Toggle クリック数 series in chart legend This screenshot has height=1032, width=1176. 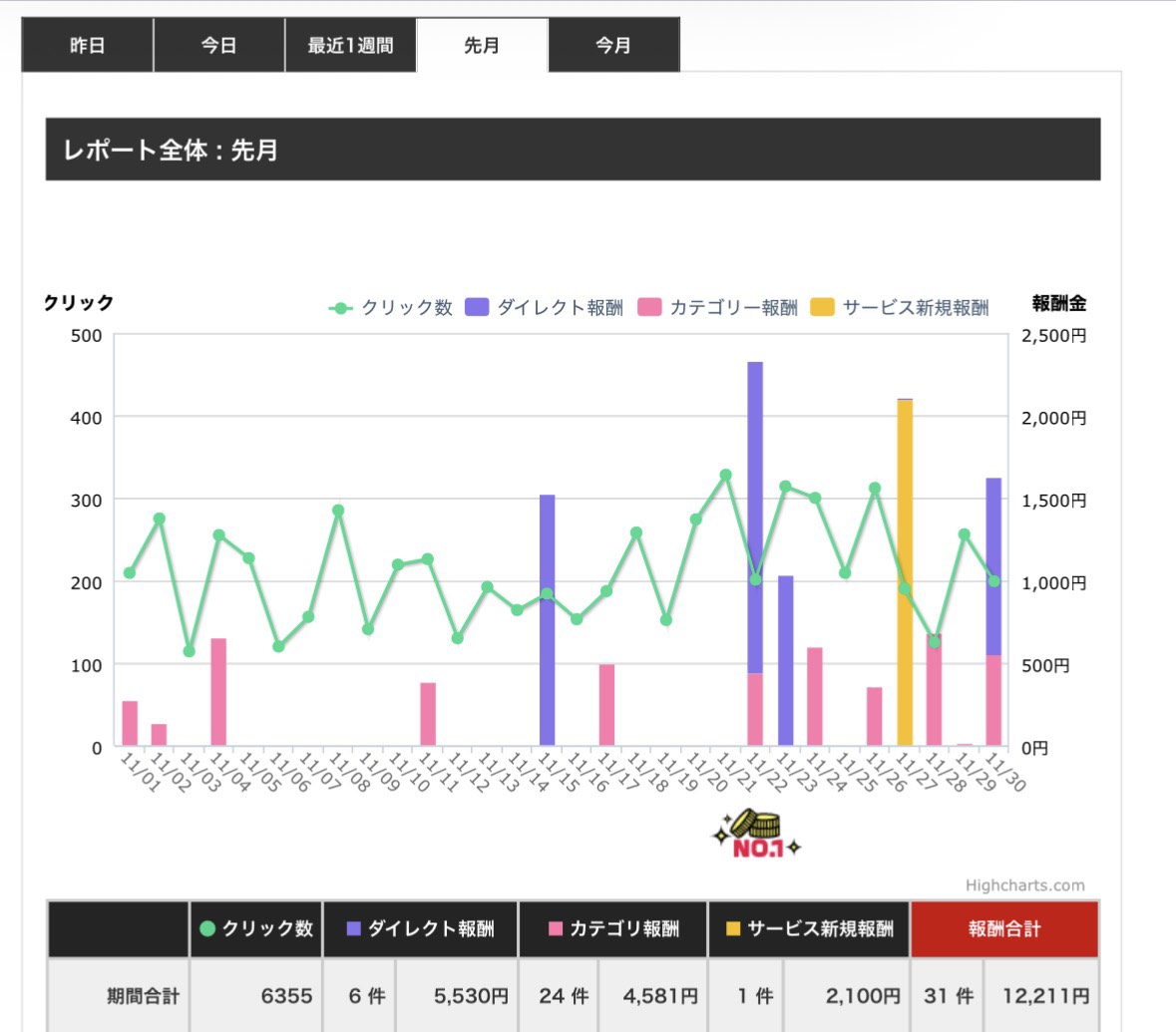[391, 307]
